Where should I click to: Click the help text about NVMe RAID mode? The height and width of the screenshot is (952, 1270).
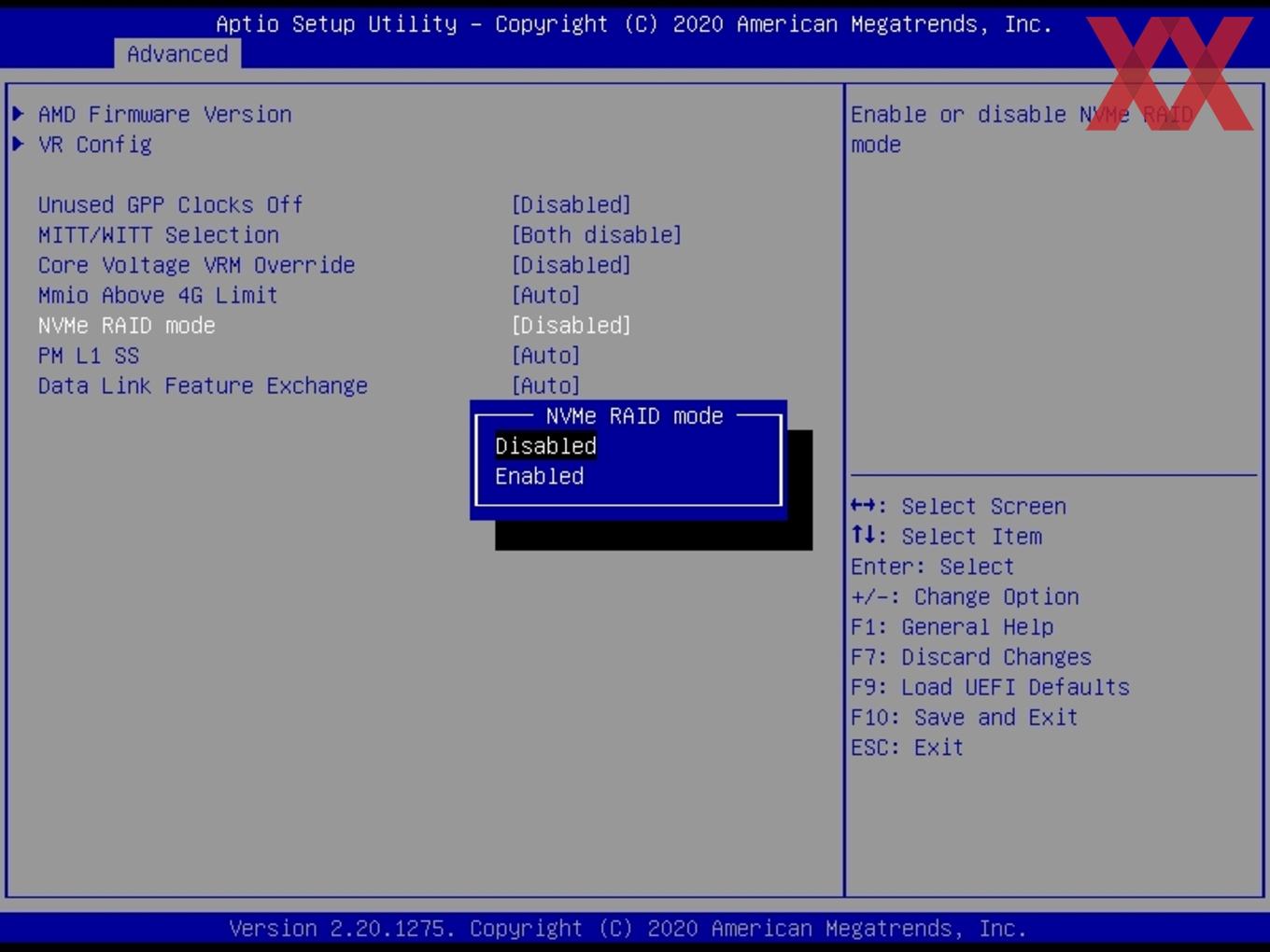tap(1022, 129)
